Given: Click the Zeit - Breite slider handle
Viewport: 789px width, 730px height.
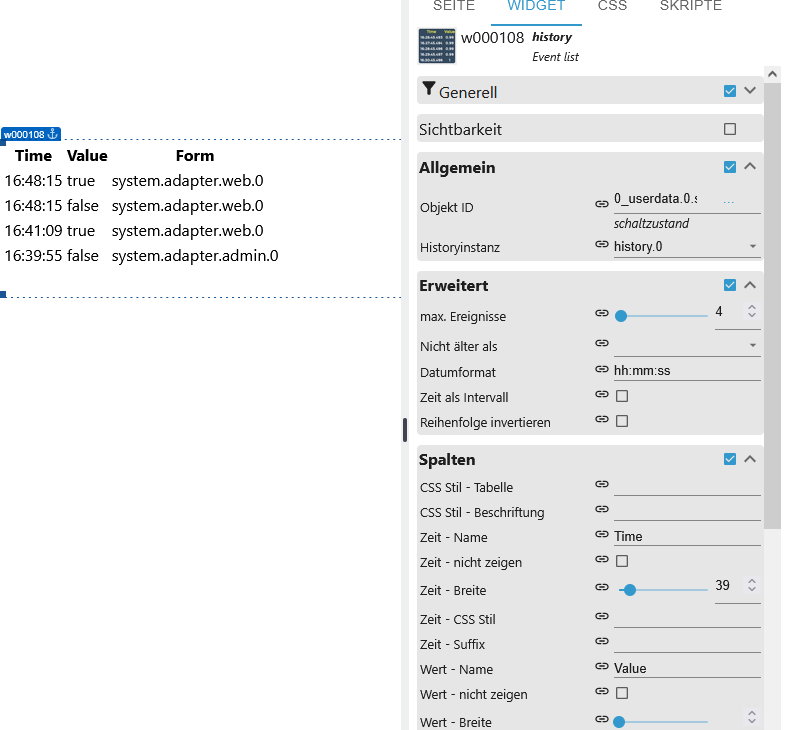Looking at the screenshot, I should [x=629, y=590].
